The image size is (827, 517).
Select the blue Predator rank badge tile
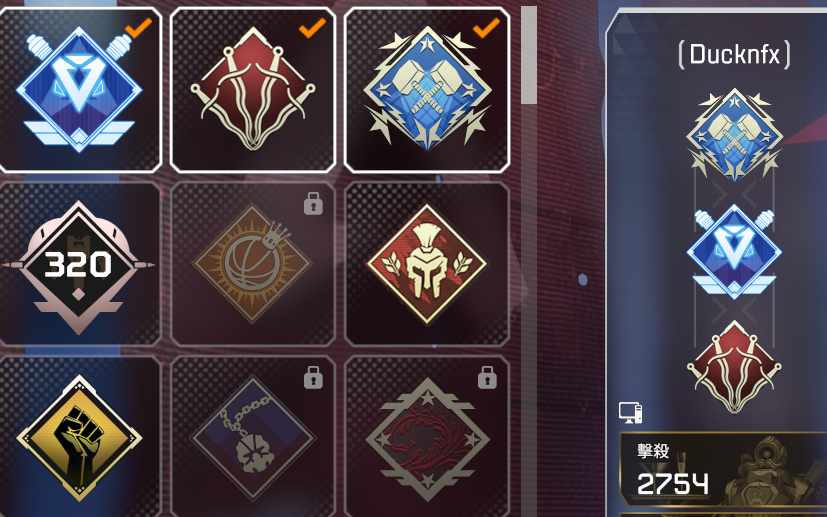tap(80, 90)
